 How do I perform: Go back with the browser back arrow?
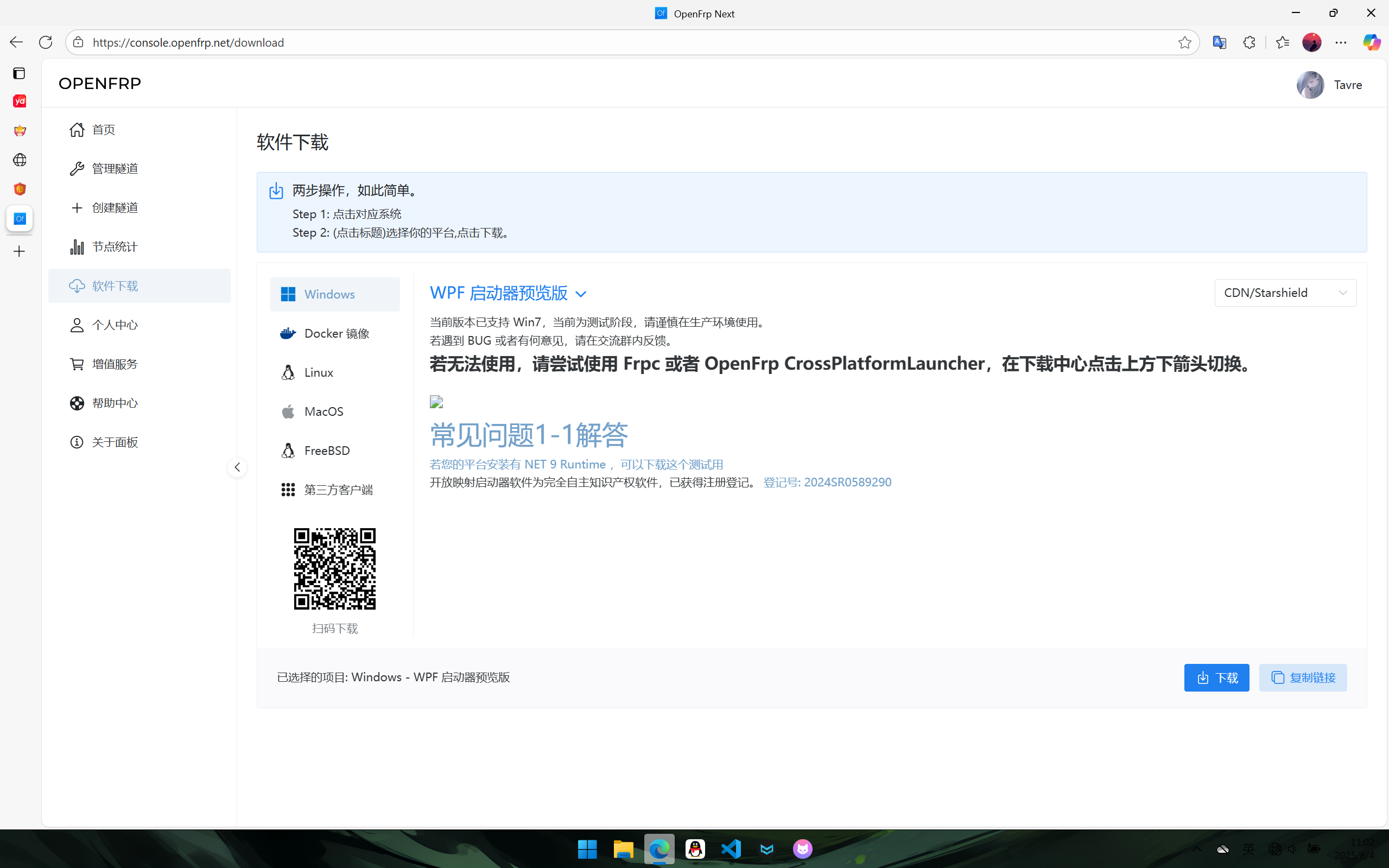click(16, 42)
